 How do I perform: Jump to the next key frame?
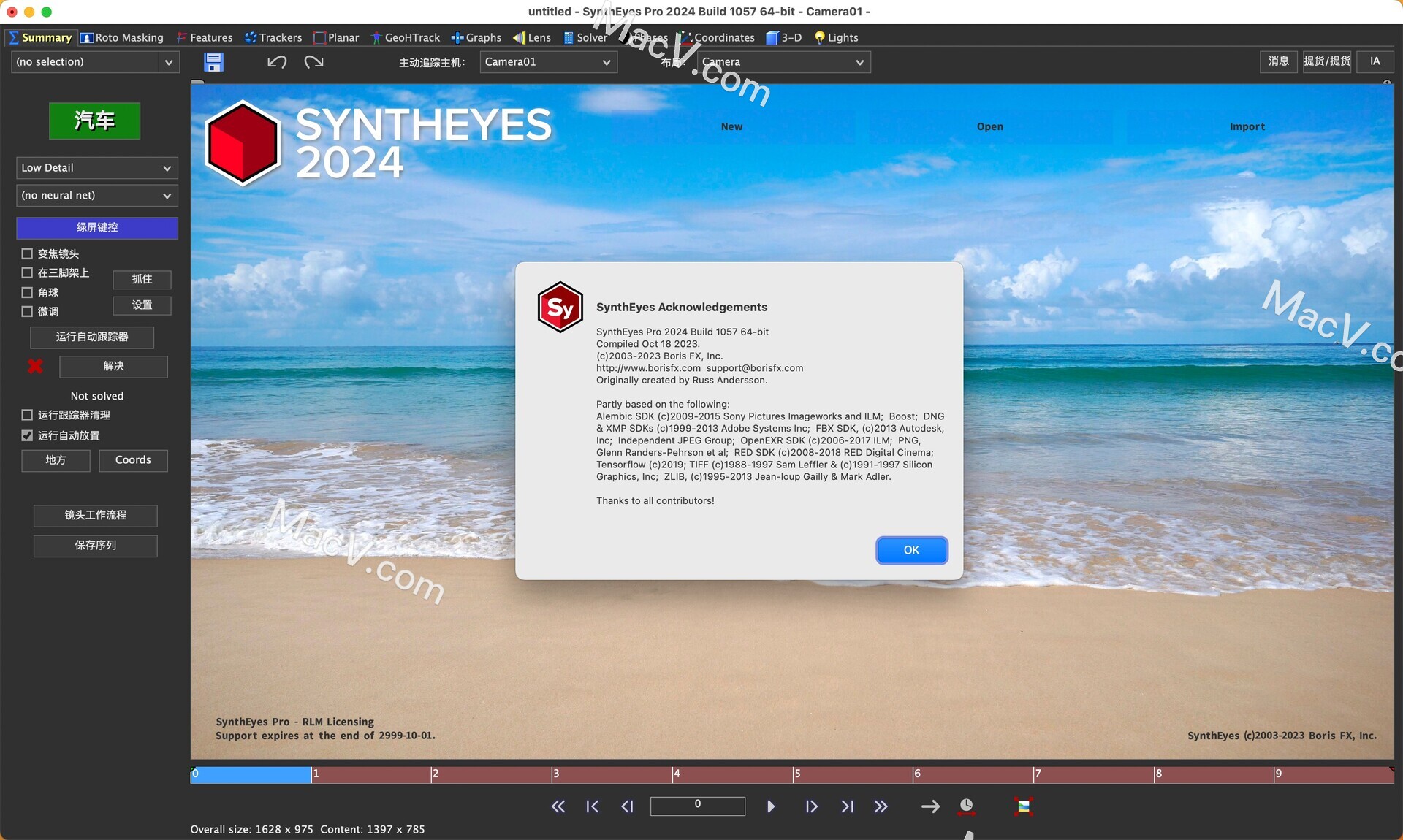[847, 806]
